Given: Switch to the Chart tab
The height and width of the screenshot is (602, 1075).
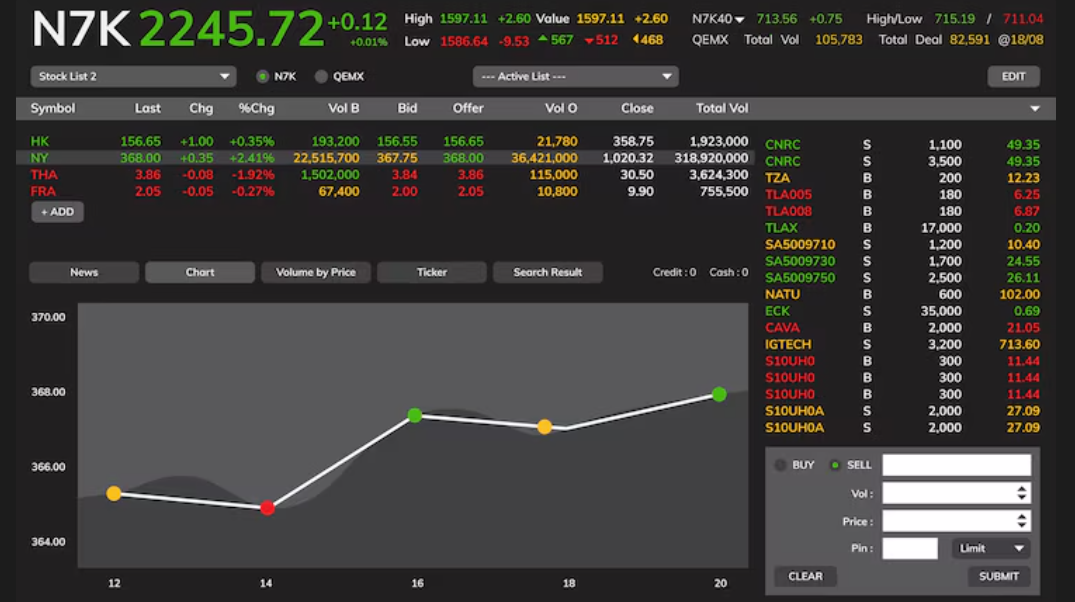Looking at the screenshot, I should (200, 272).
